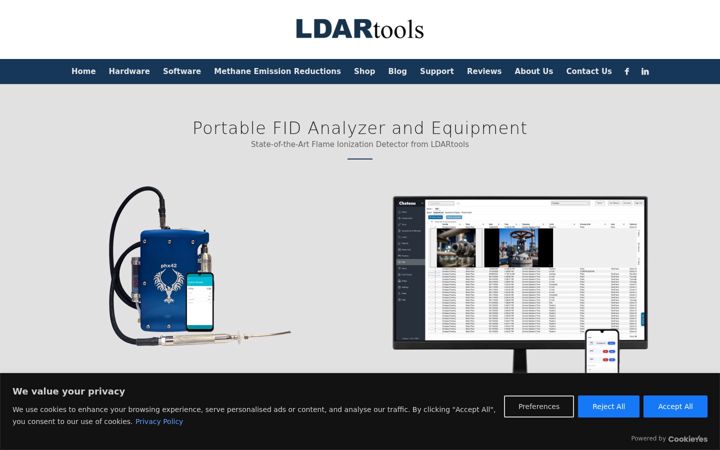Image resolution: width=720 pixels, height=450 pixels.
Task: Click the blue phx42 analyzer image
Action: coord(200,266)
